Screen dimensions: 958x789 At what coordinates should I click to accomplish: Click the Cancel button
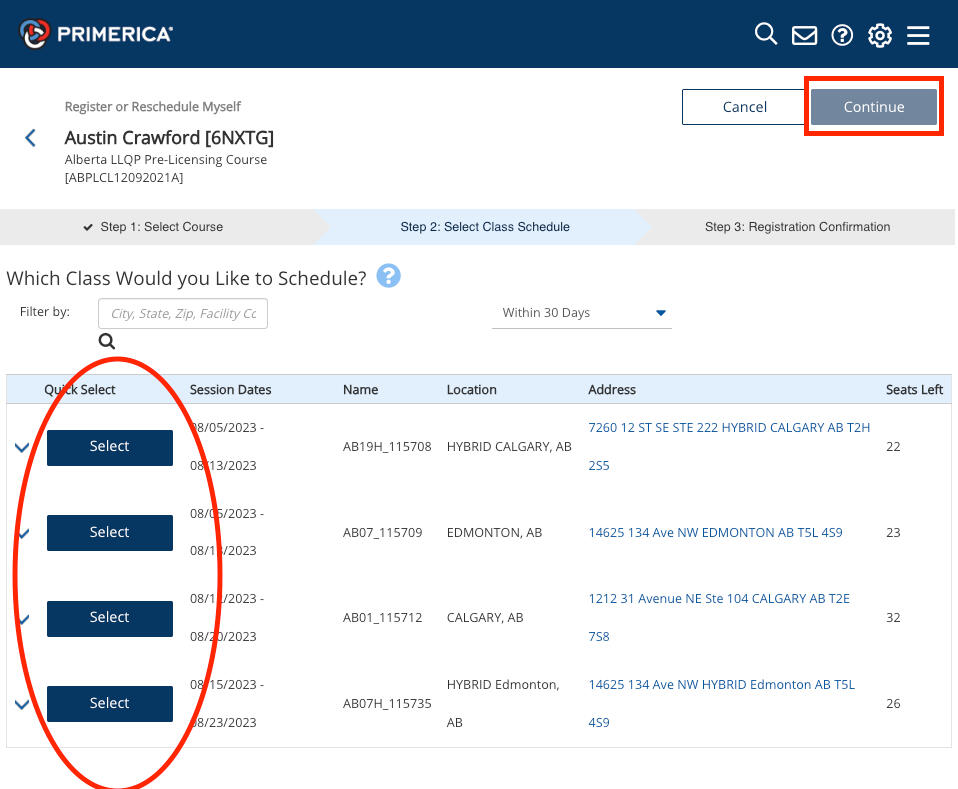tap(744, 107)
